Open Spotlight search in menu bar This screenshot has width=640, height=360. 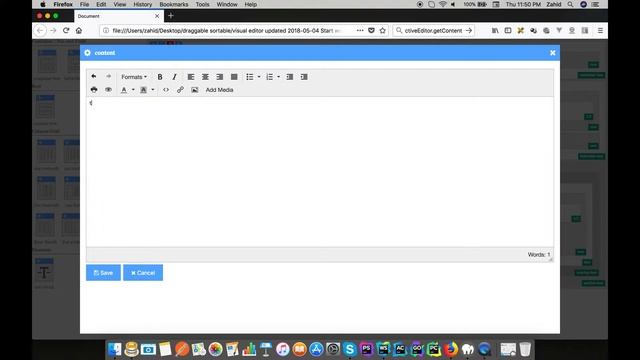(570, 4)
